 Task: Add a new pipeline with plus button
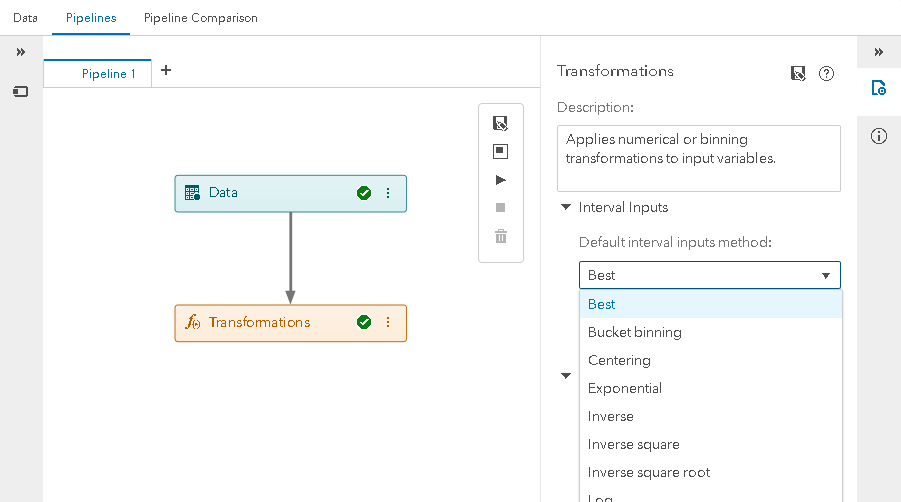point(166,70)
